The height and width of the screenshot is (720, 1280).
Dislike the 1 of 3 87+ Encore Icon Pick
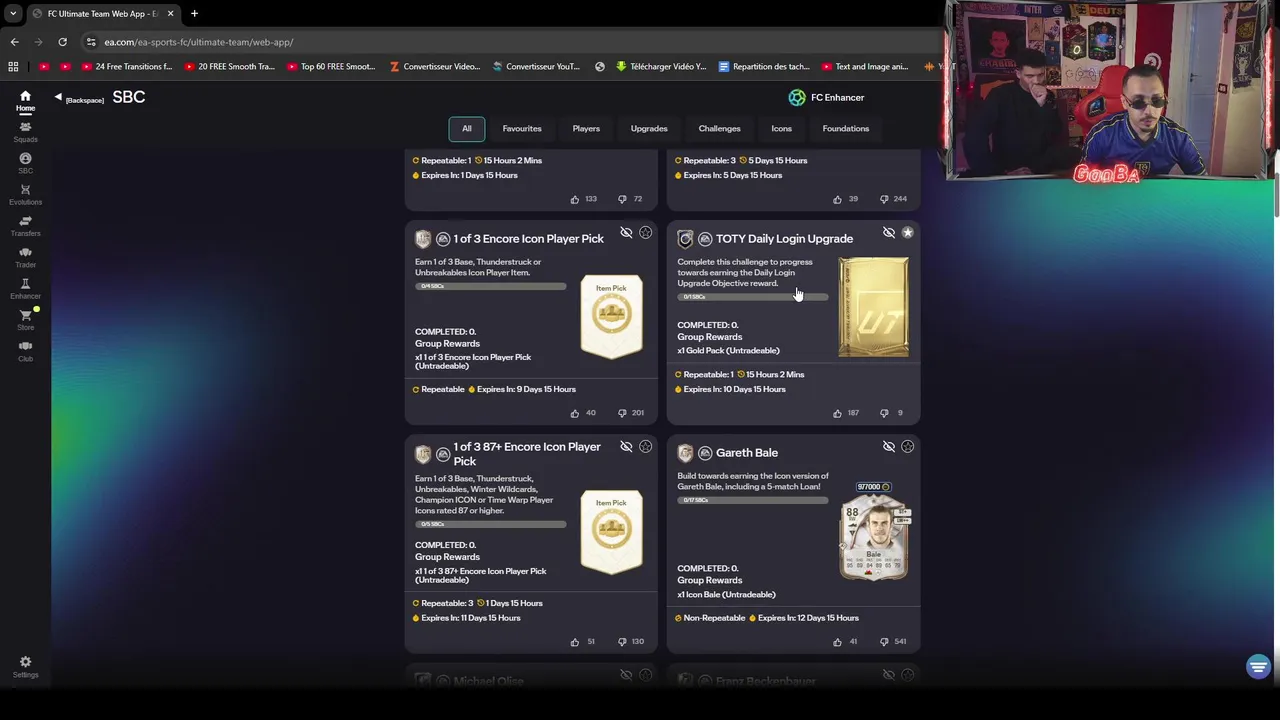click(x=622, y=641)
